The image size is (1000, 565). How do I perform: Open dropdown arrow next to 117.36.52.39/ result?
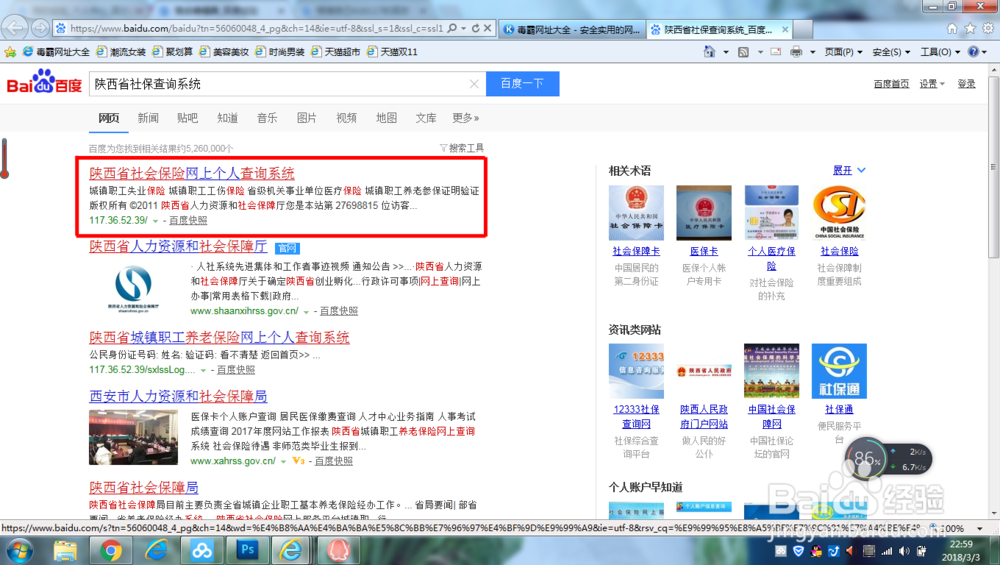click(x=155, y=221)
